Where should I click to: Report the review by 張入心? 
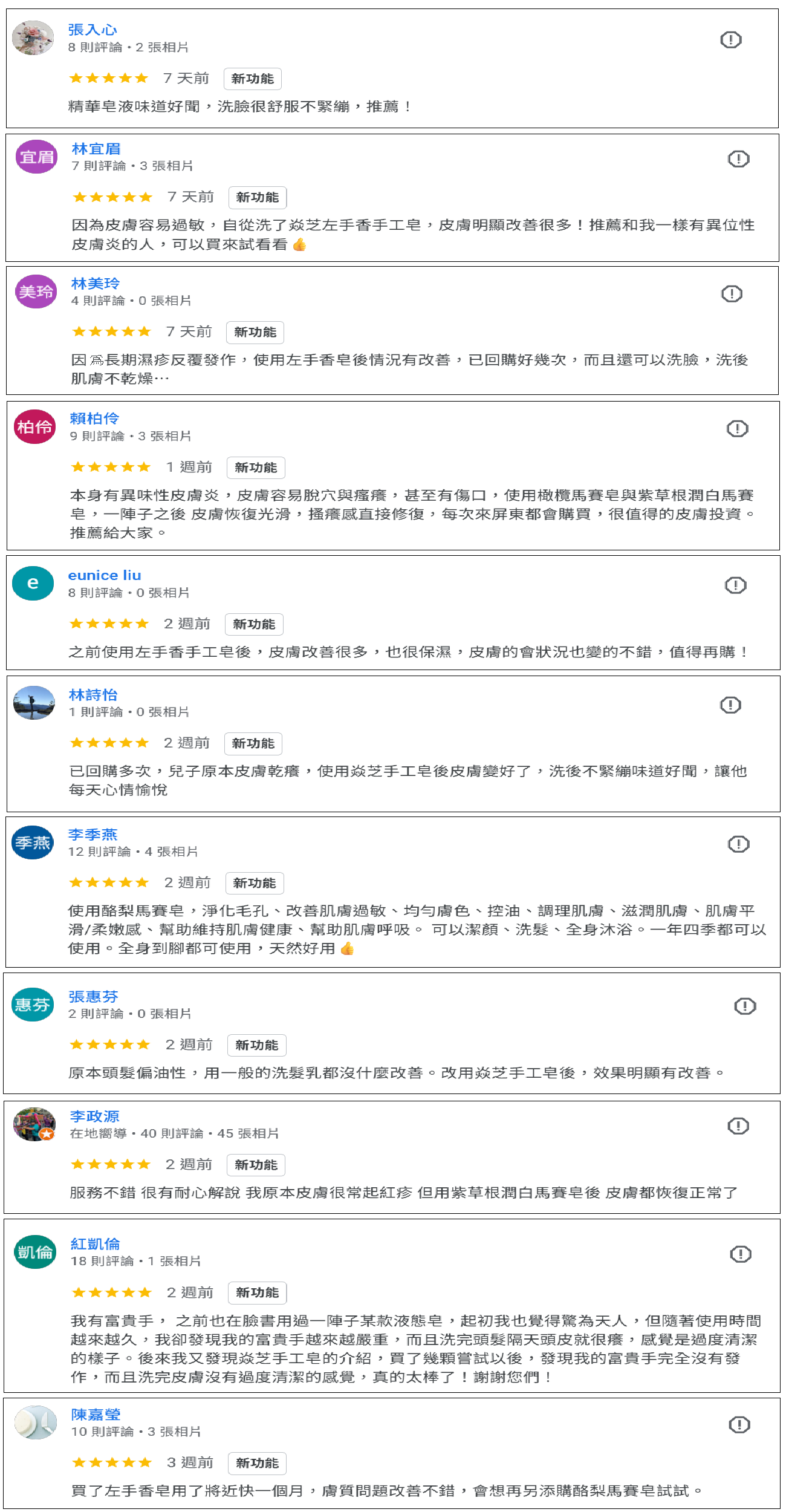point(731,40)
